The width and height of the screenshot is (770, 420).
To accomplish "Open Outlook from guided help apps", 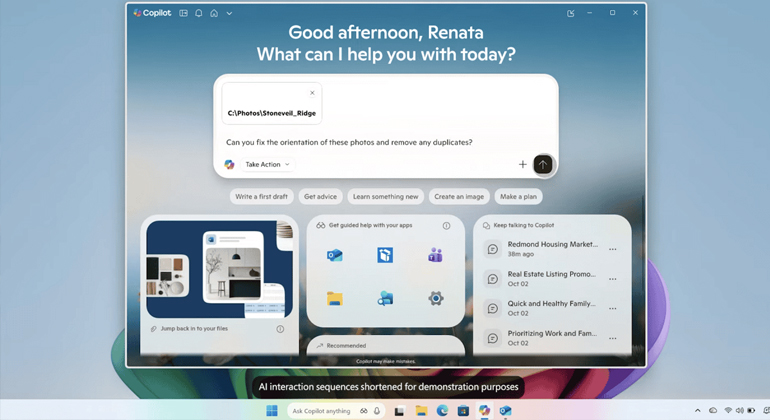I will click(x=335, y=256).
